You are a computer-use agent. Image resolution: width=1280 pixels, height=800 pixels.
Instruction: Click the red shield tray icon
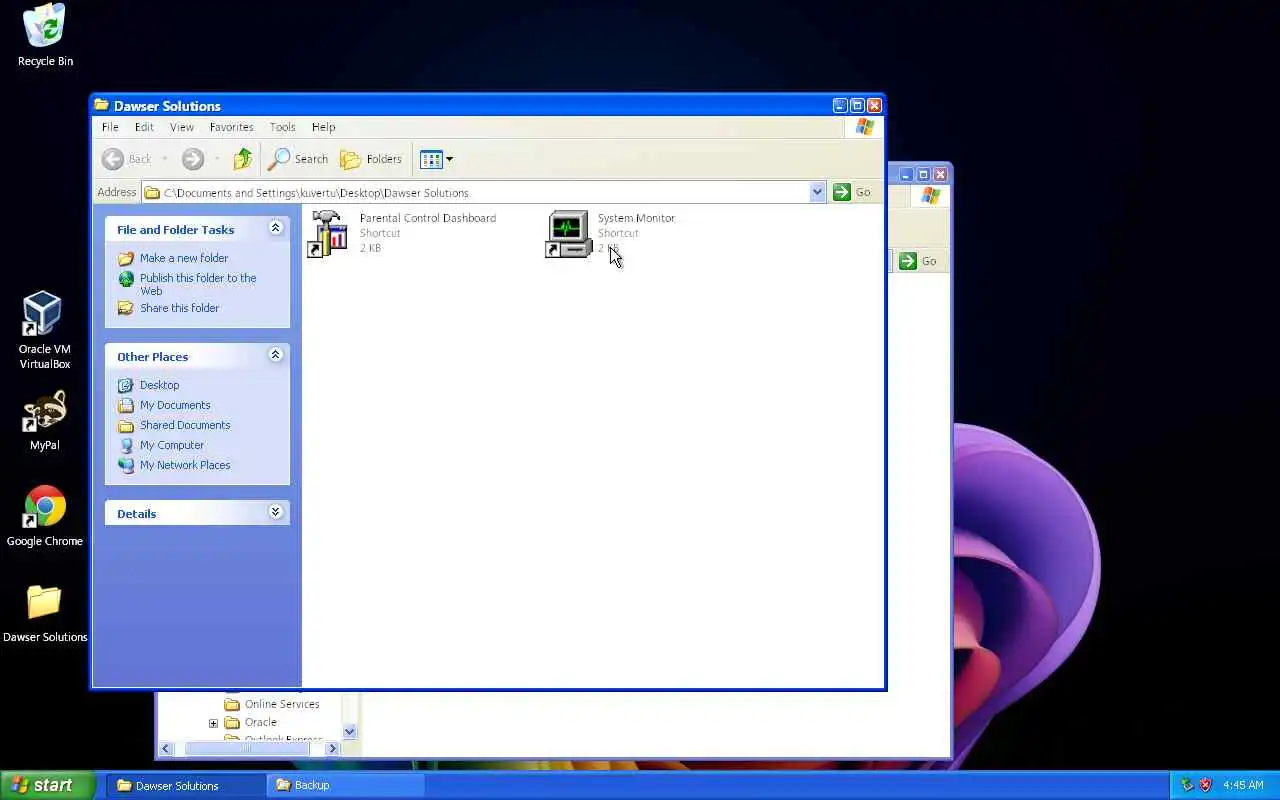[x=1205, y=785]
